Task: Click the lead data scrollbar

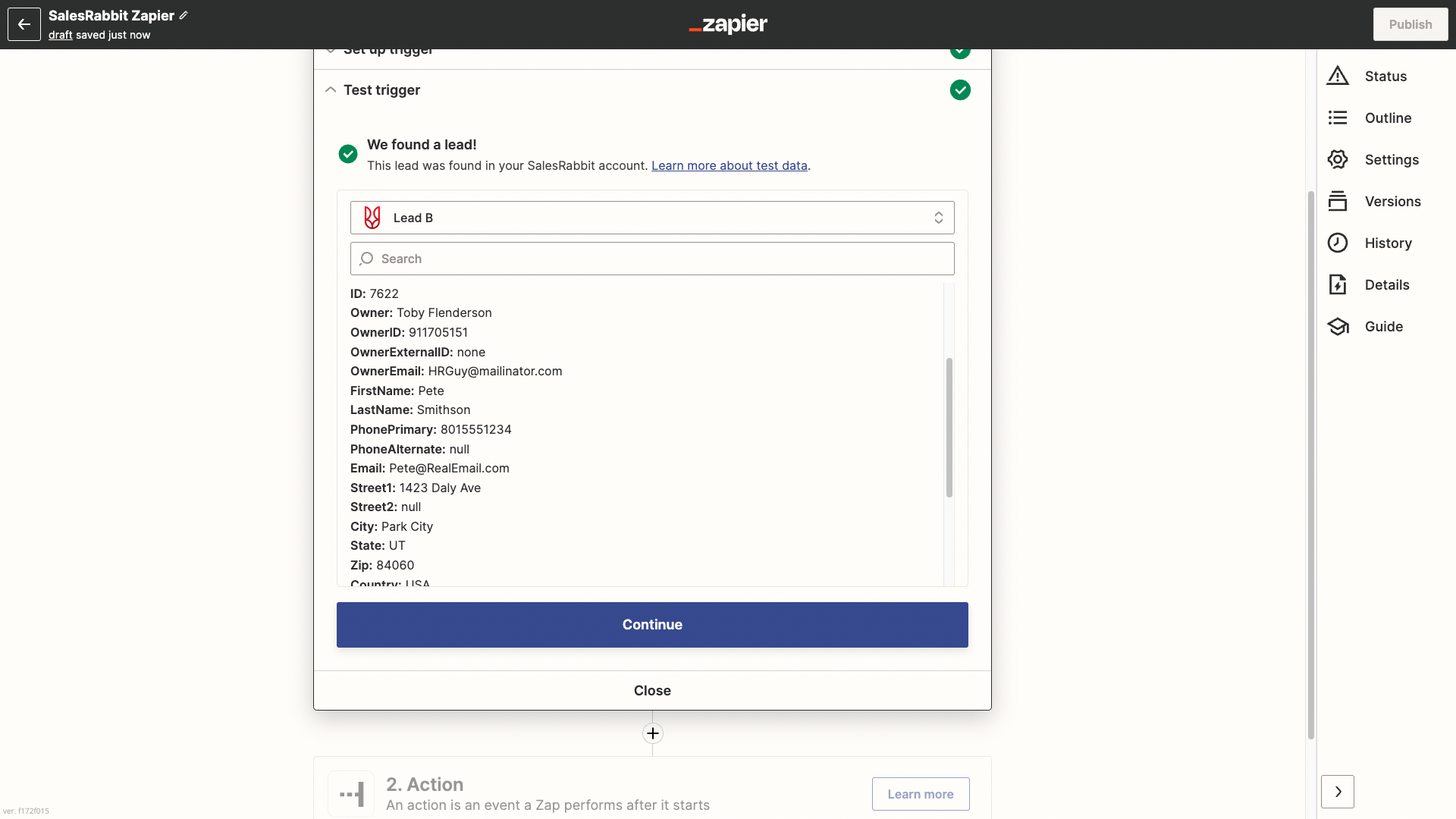Action: click(949, 428)
